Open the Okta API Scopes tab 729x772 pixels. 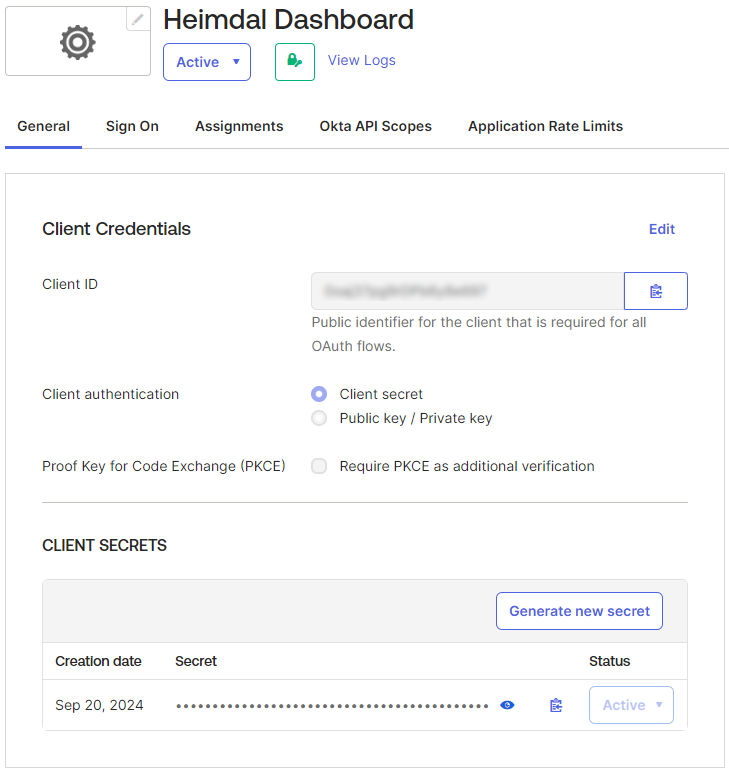click(375, 126)
